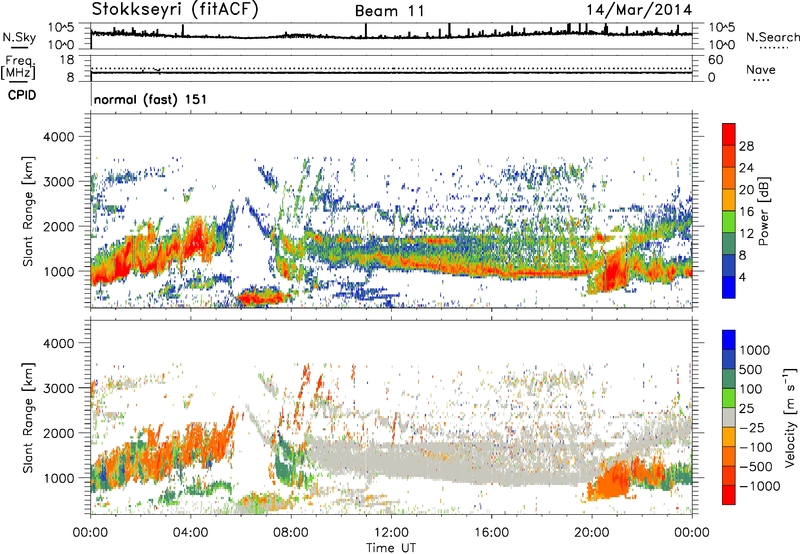Select the 3000 tick in the velocity panel
The height and width of the screenshot is (554, 800).
click(58, 388)
